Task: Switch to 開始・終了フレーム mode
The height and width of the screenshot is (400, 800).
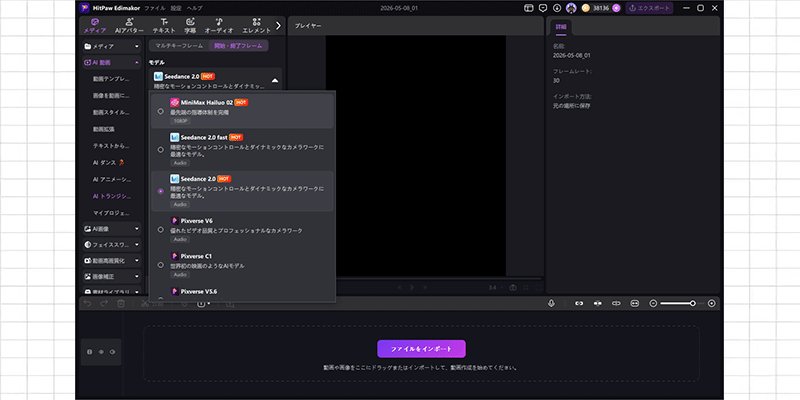Action: click(238, 46)
